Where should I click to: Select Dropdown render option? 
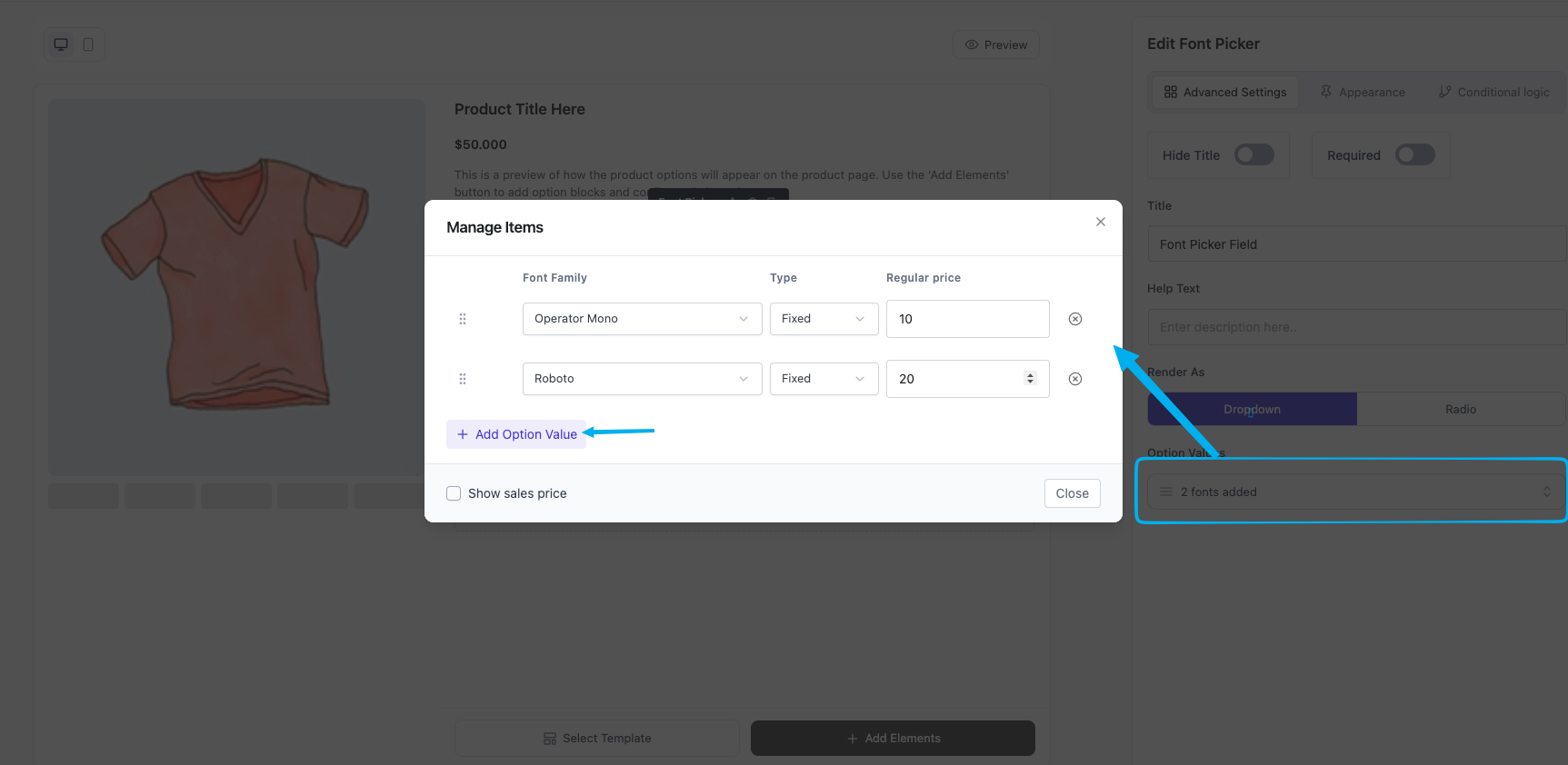(x=1253, y=410)
